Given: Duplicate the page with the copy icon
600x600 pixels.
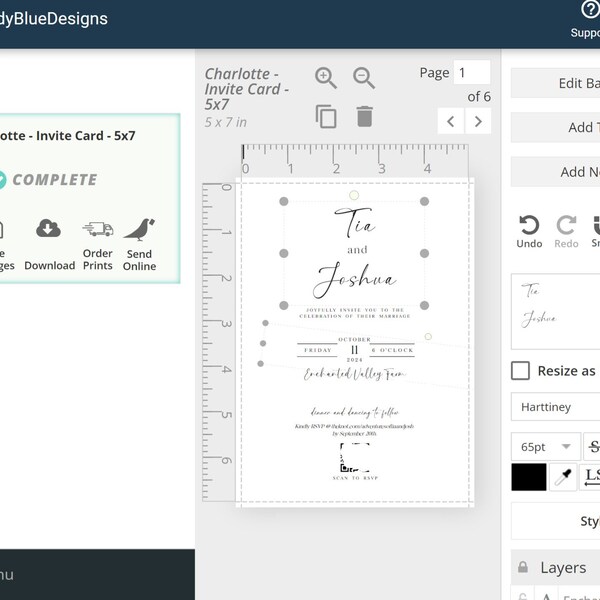Looking at the screenshot, I should tap(326, 116).
